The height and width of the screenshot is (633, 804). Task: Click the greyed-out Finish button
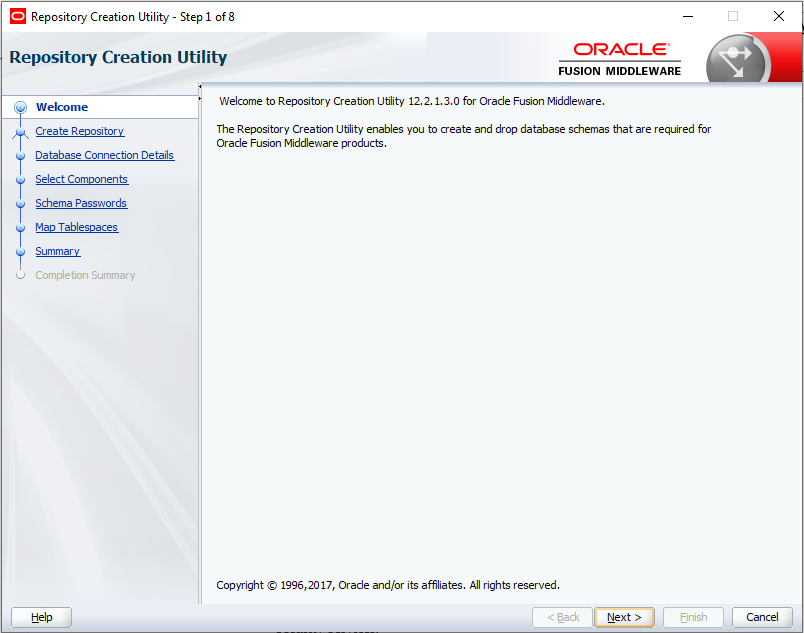(693, 617)
